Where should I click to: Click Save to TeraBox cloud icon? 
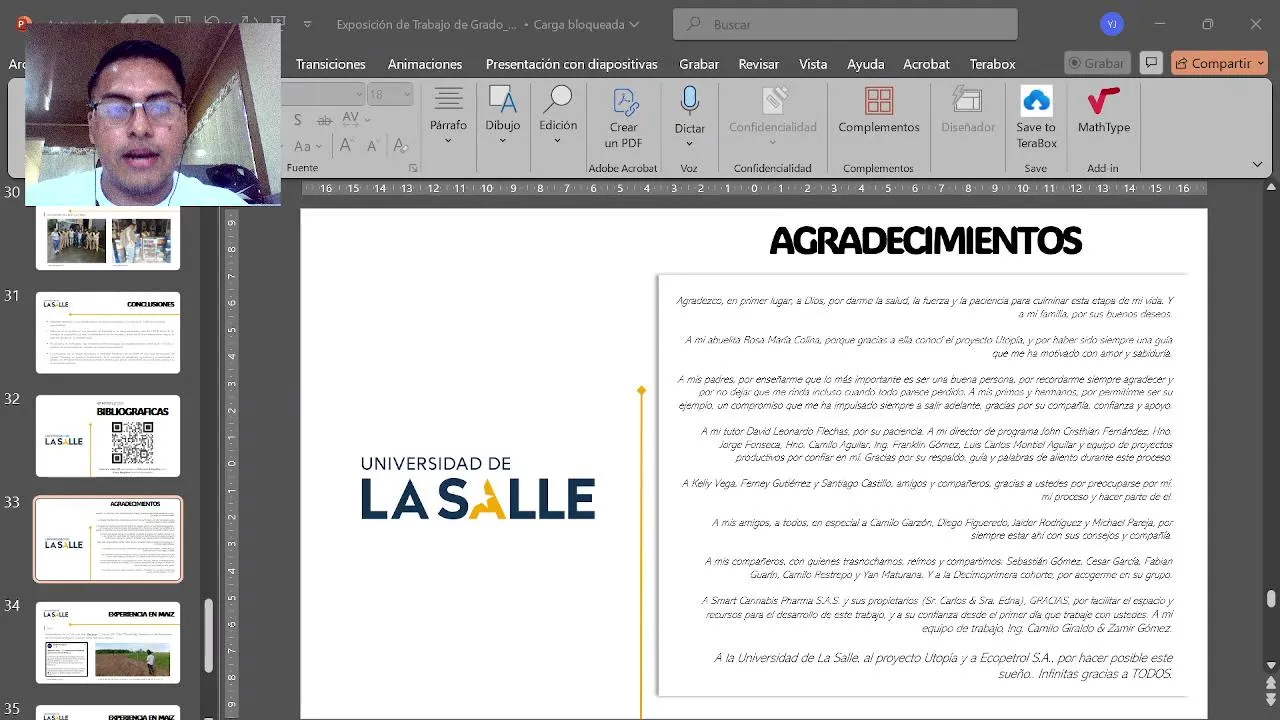(1036, 117)
